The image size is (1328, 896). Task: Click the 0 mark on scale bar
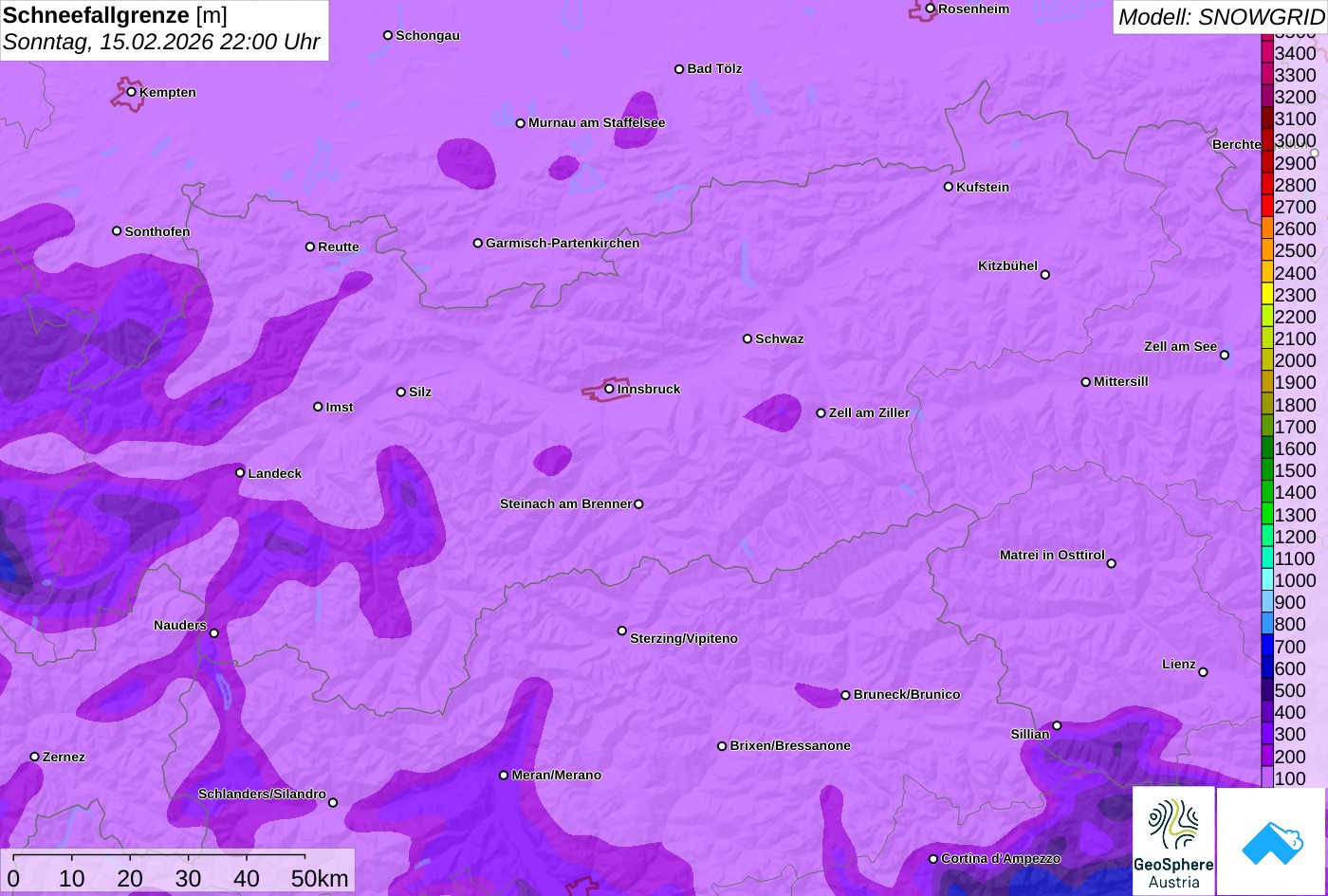pyautogui.click(x=13, y=879)
